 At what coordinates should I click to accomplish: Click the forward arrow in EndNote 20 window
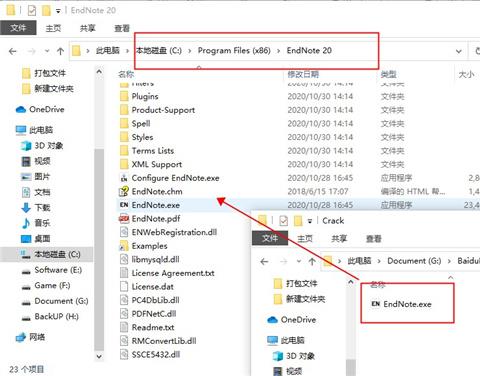[x=32, y=51]
